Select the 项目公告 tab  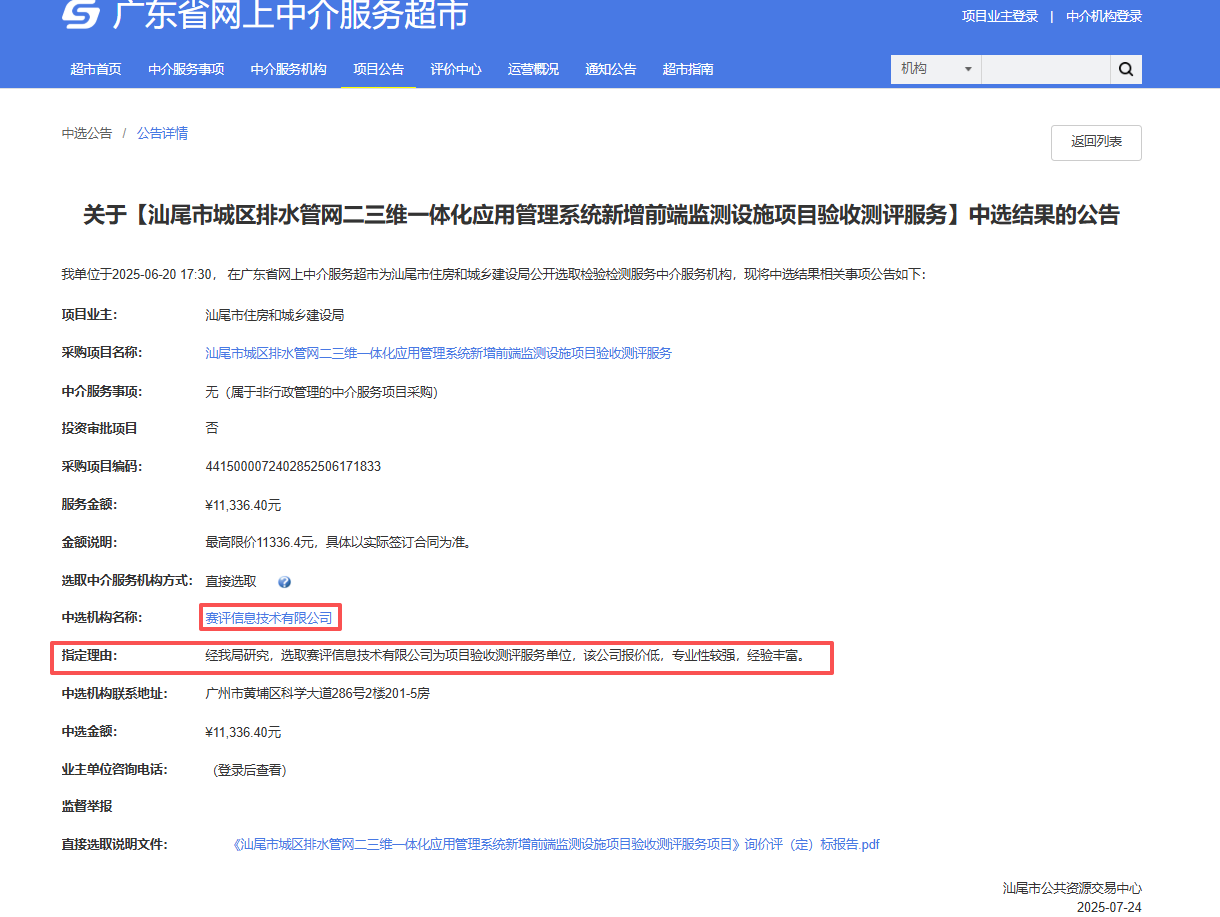coord(378,69)
